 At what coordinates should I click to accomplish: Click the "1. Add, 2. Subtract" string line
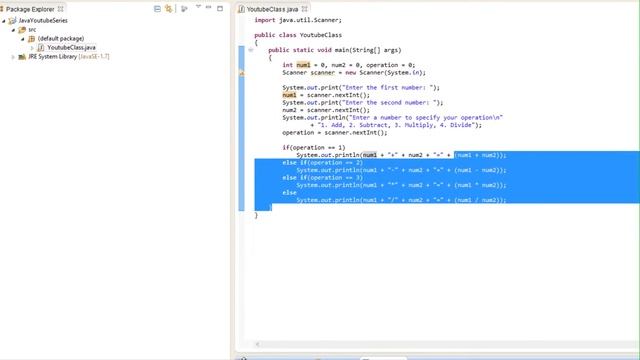tap(396, 125)
